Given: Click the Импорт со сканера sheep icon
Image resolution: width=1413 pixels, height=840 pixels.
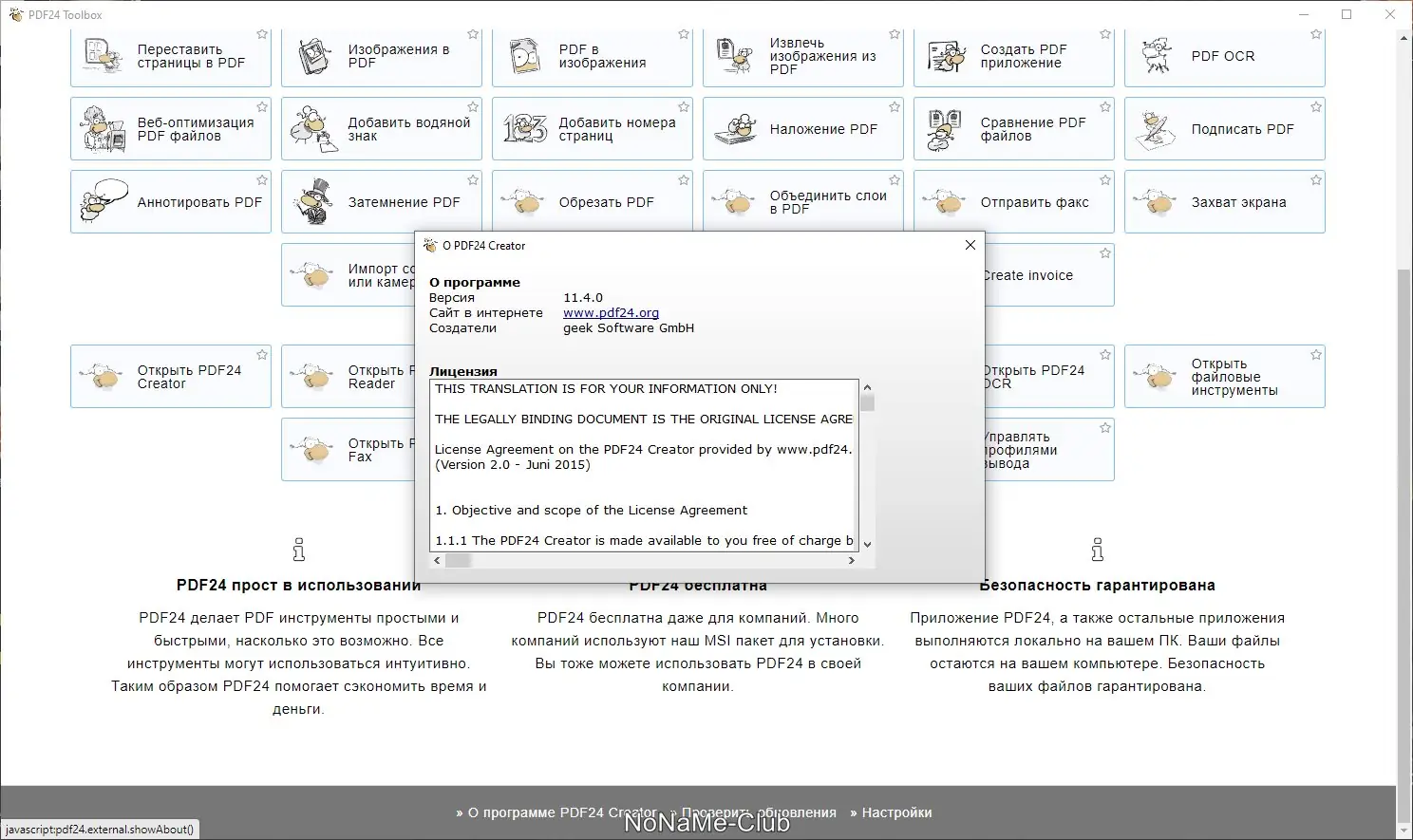Looking at the screenshot, I should coord(312,275).
